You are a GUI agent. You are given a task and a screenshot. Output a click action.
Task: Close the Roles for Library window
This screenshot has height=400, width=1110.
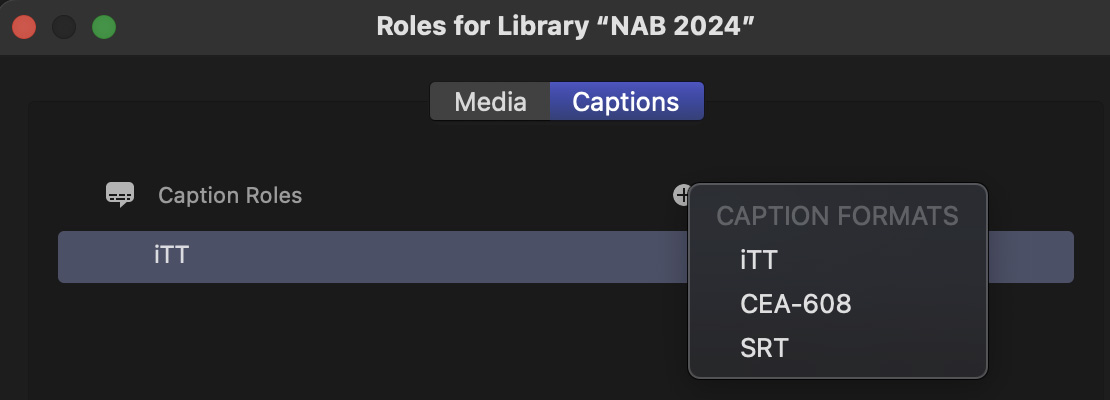pyautogui.click(x=24, y=27)
